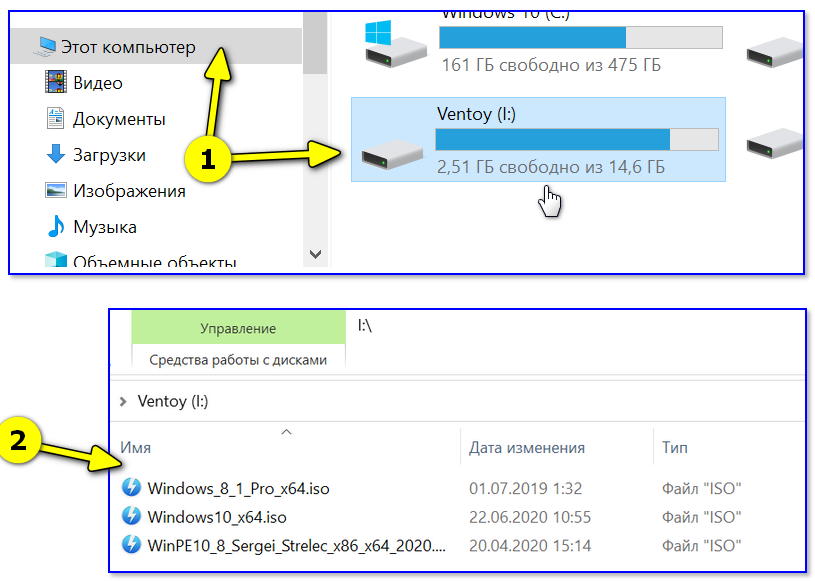Click the This PC monitor icon
Image resolution: width=815 pixels, height=581 pixels.
47,46
